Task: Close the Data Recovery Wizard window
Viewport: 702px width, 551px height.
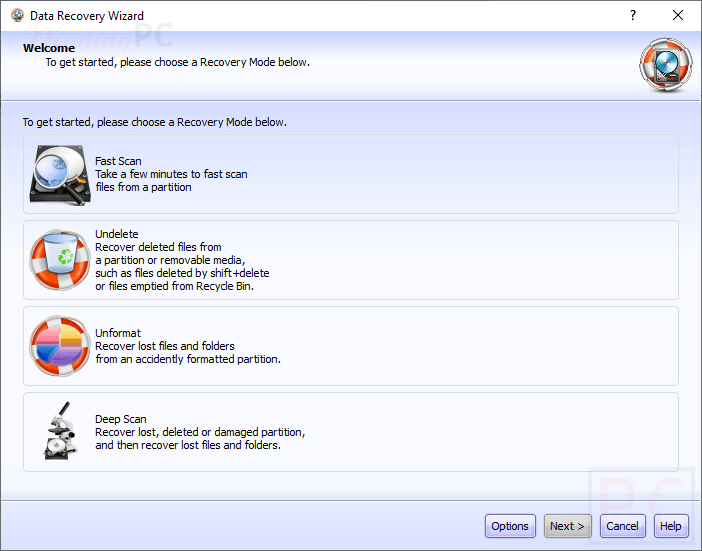Action: (x=678, y=16)
